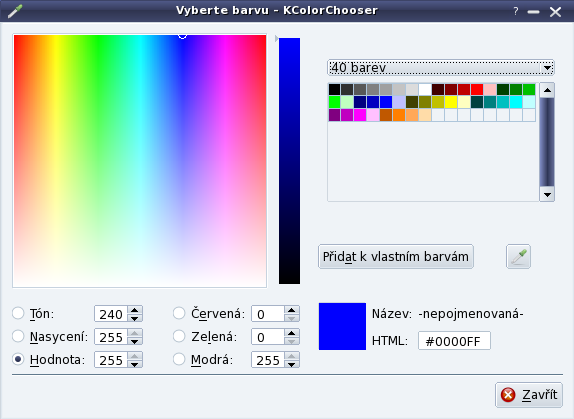Pick the yellow swatch in palette

451,102
